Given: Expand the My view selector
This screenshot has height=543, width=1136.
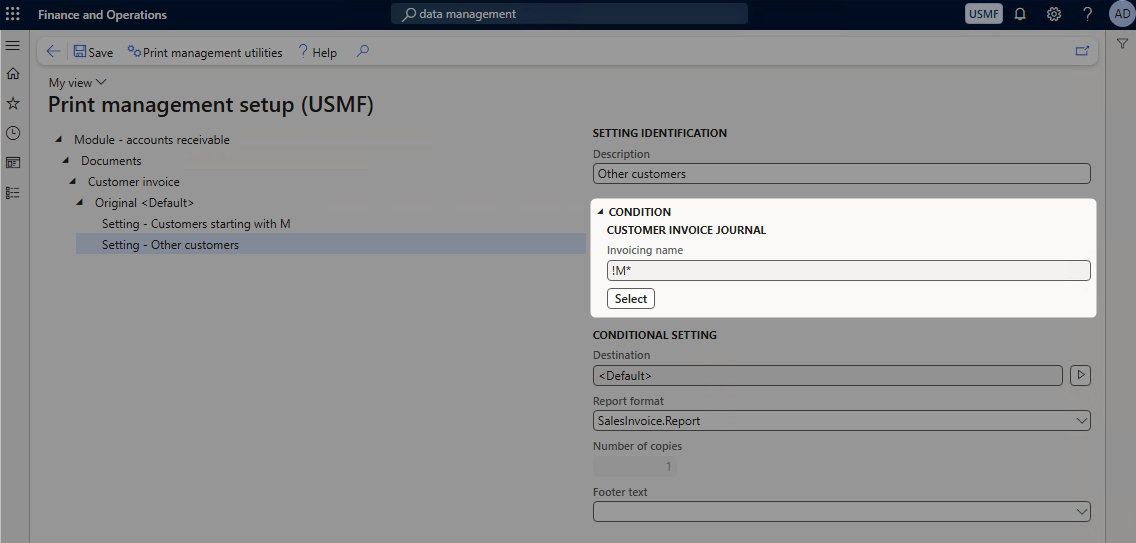Looking at the screenshot, I should tap(78, 83).
